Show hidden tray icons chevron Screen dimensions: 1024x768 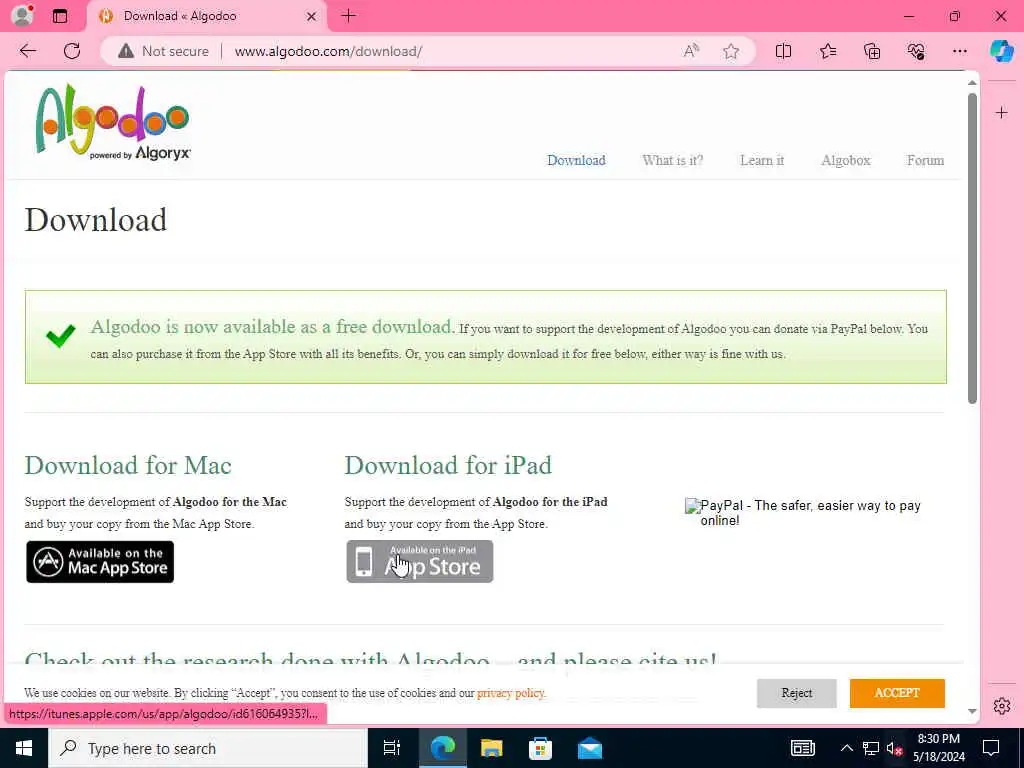tap(846, 748)
